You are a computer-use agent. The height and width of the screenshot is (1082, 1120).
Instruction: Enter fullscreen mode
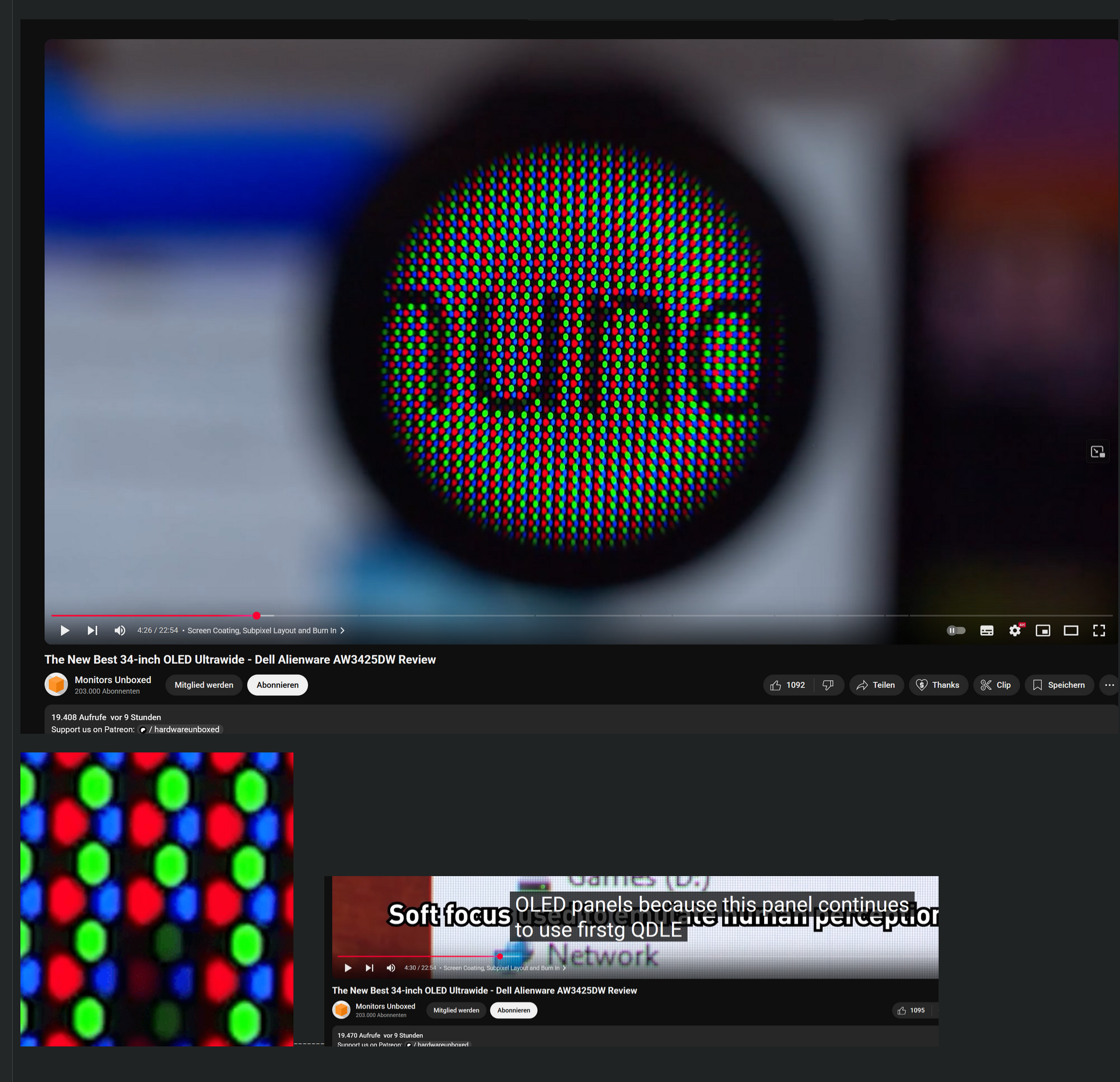click(1099, 631)
